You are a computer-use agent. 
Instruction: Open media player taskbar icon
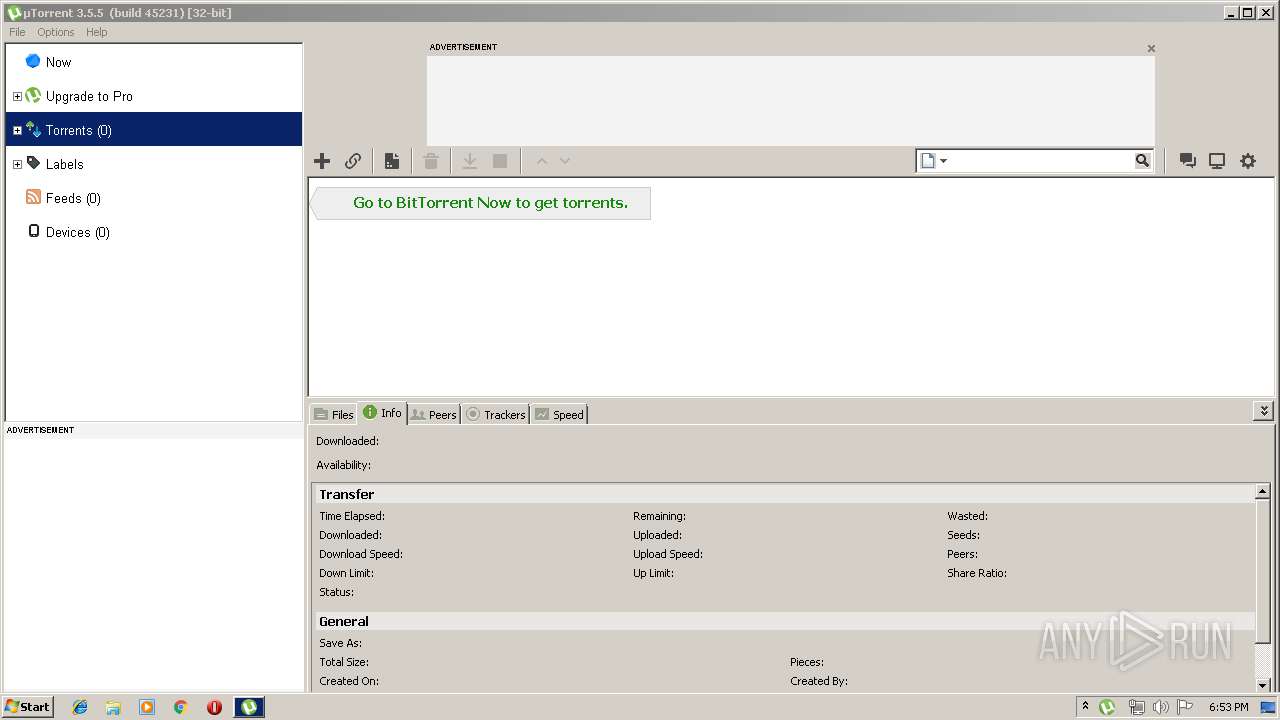click(147, 707)
